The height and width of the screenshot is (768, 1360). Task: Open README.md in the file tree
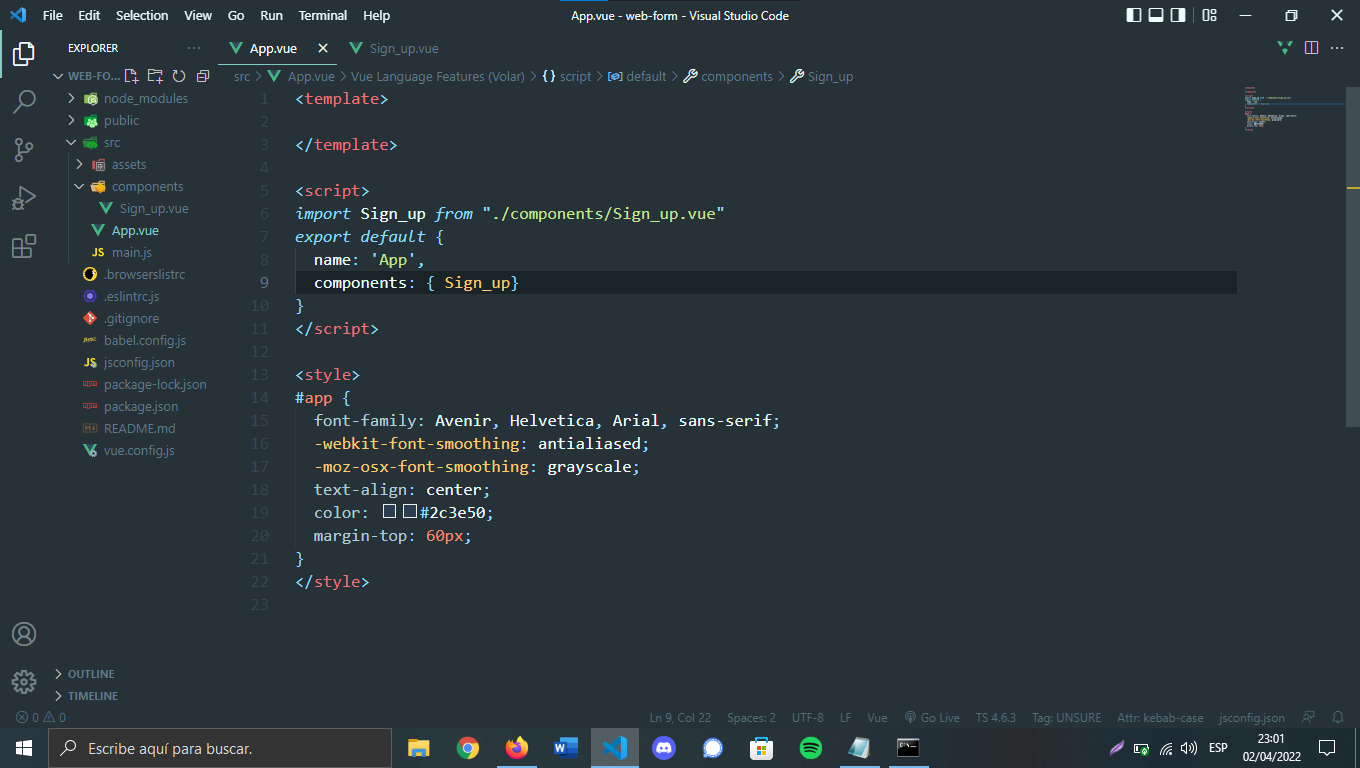(139, 428)
